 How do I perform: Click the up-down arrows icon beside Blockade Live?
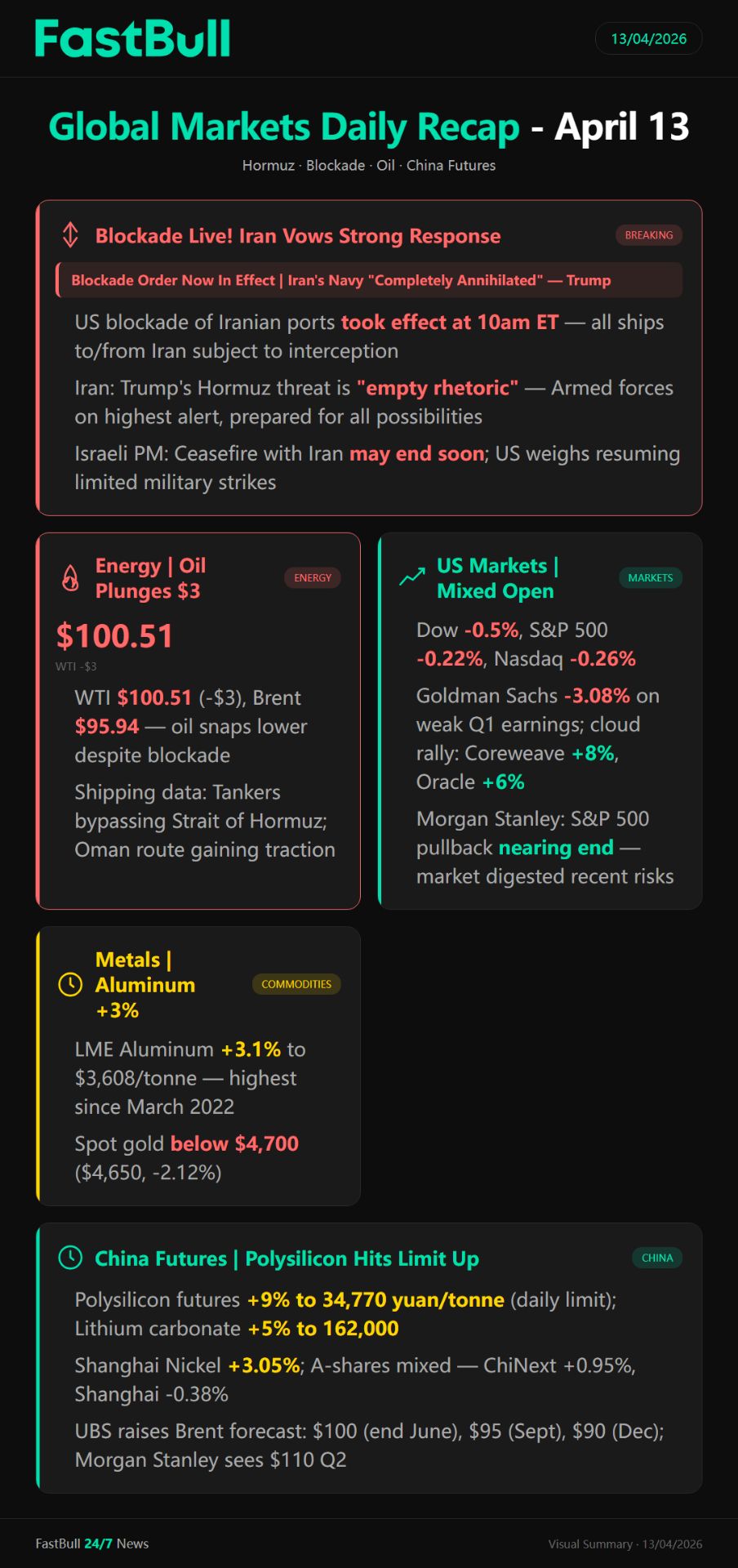click(70, 235)
